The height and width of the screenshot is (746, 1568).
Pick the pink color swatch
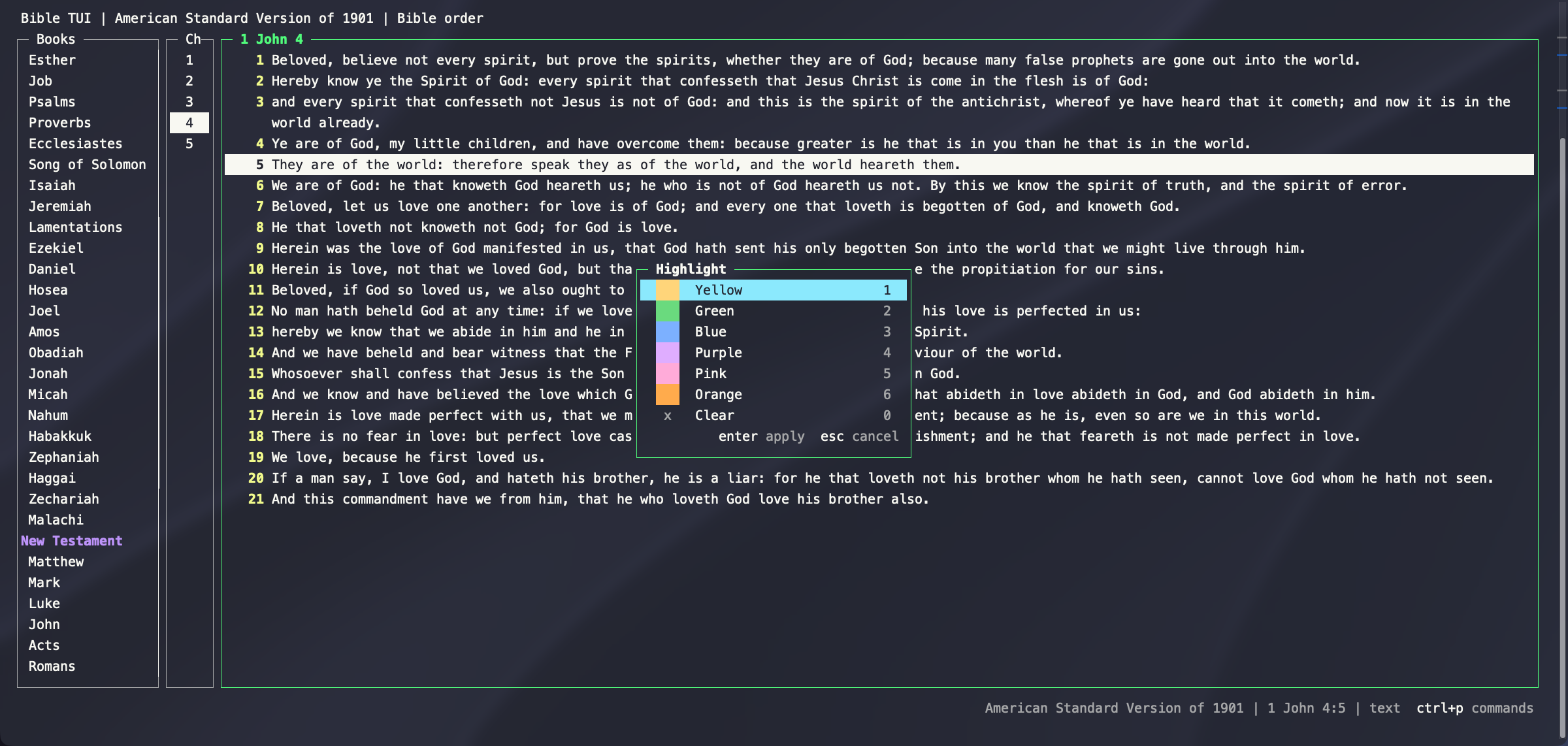click(x=667, y=374)
